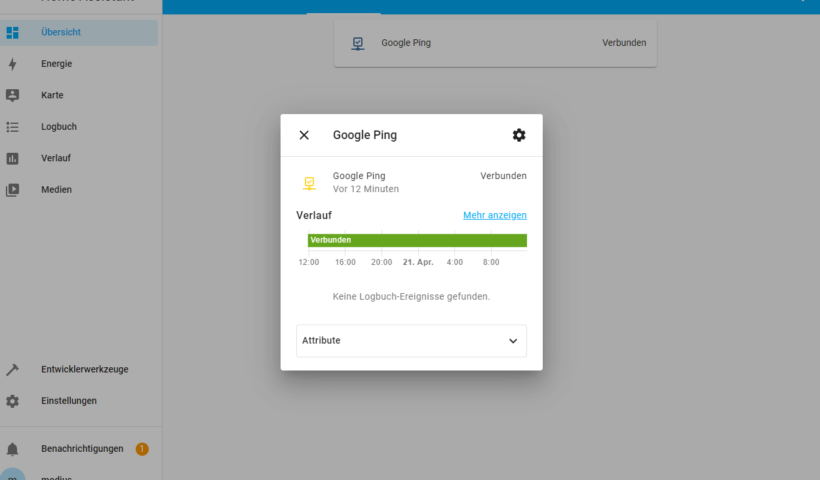Click the yellow Google Ping sensor icon

tap(309, 182)
